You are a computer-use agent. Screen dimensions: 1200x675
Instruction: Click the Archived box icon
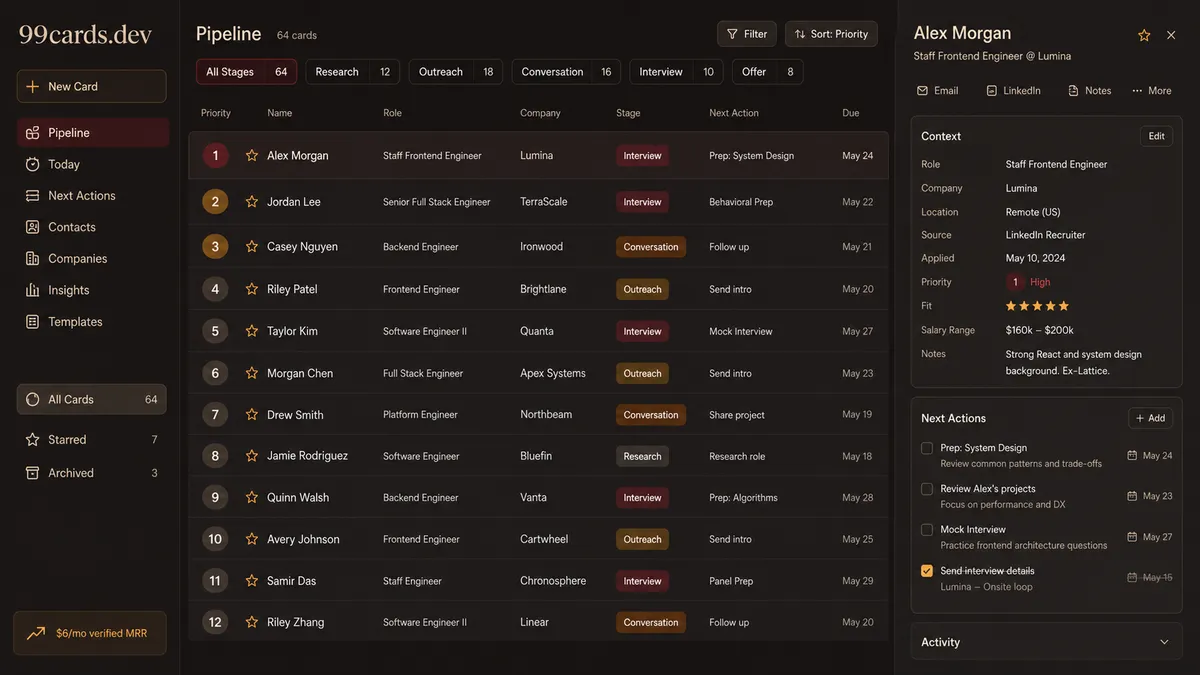[x=32, y=473]
